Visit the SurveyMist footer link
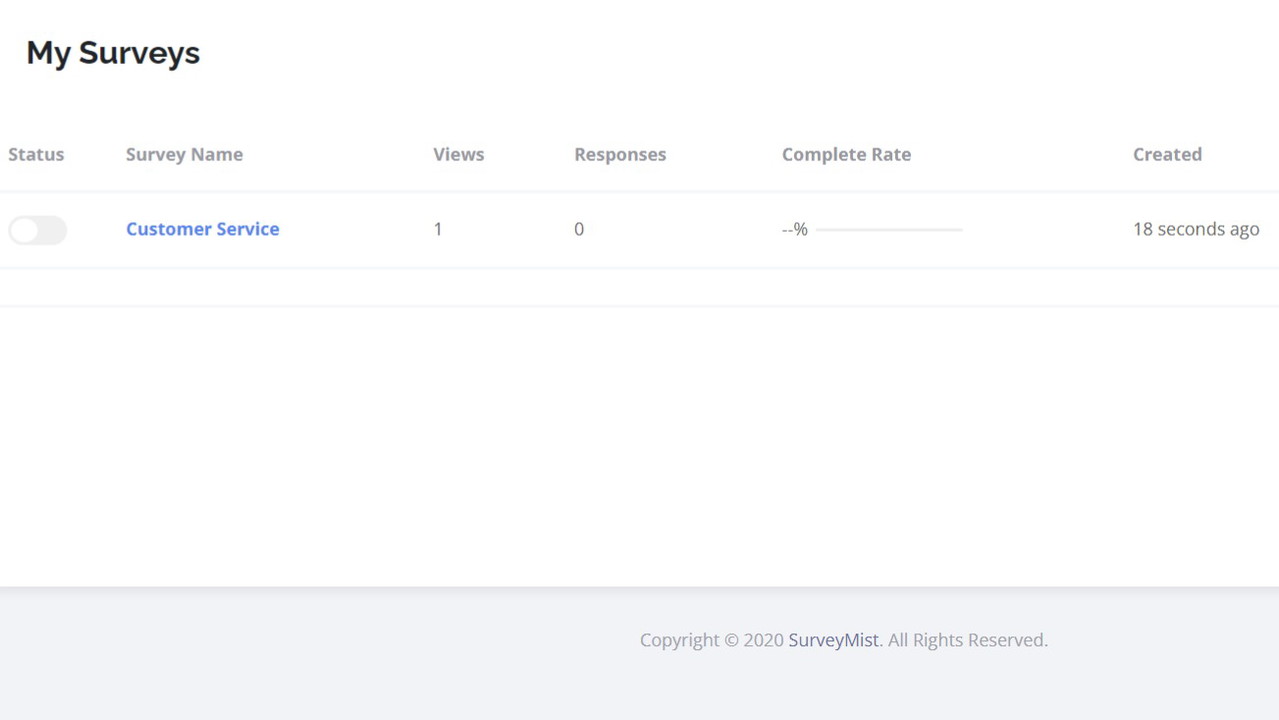 click(833, 640)
